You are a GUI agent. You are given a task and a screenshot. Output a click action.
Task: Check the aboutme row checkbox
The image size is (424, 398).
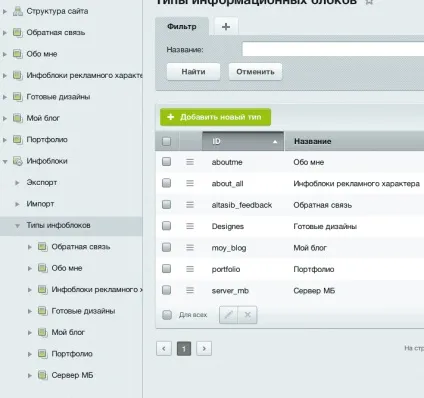pos(166,162)
